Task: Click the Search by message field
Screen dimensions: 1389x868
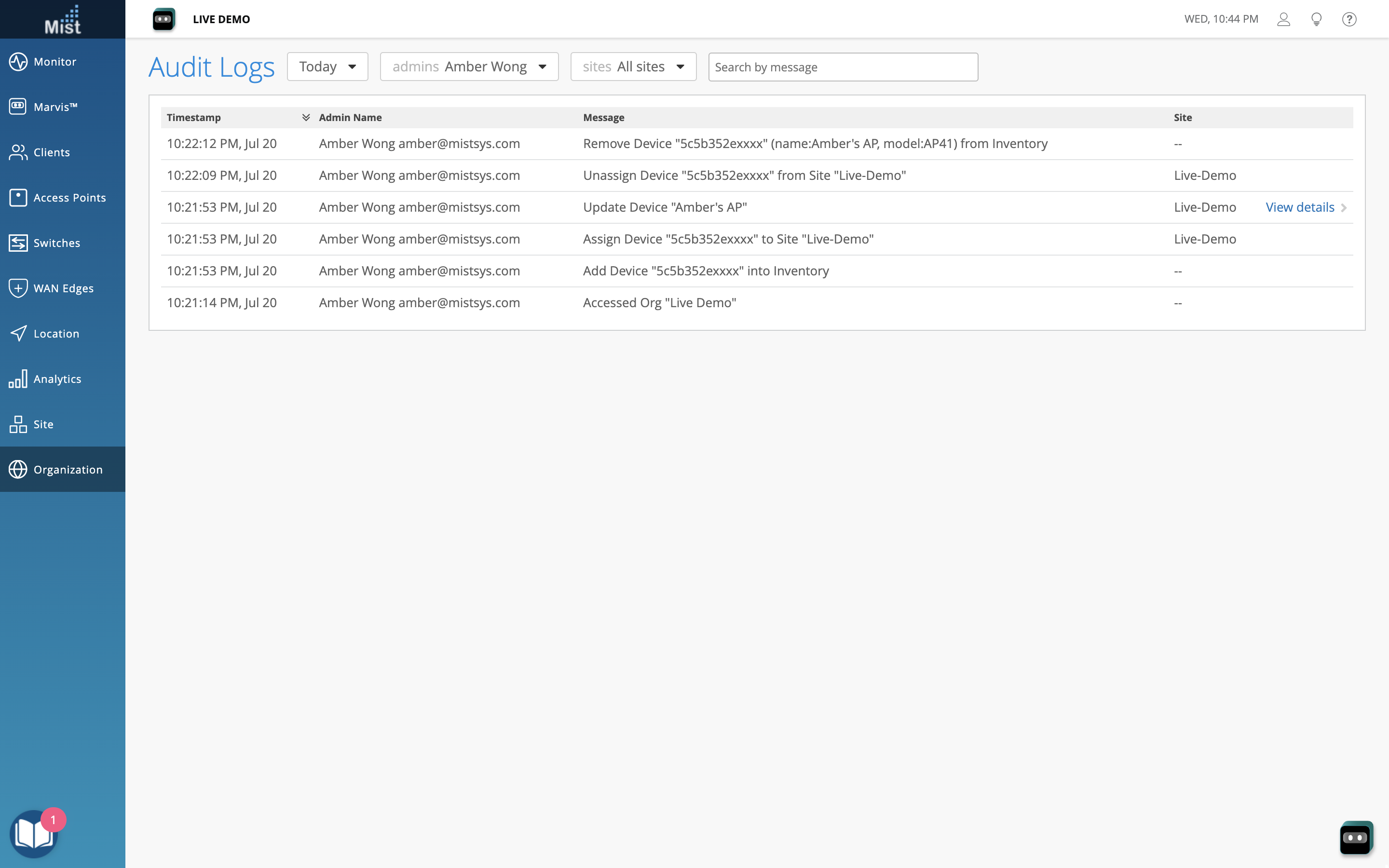Action: [x=843, y=67]
